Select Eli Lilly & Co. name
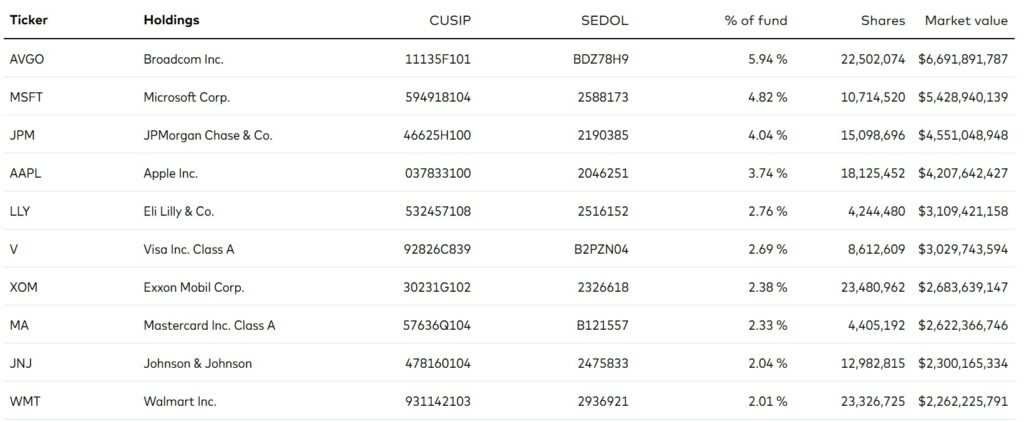The height and width of the screenshot is (422, 1024). tap(179, 212)
